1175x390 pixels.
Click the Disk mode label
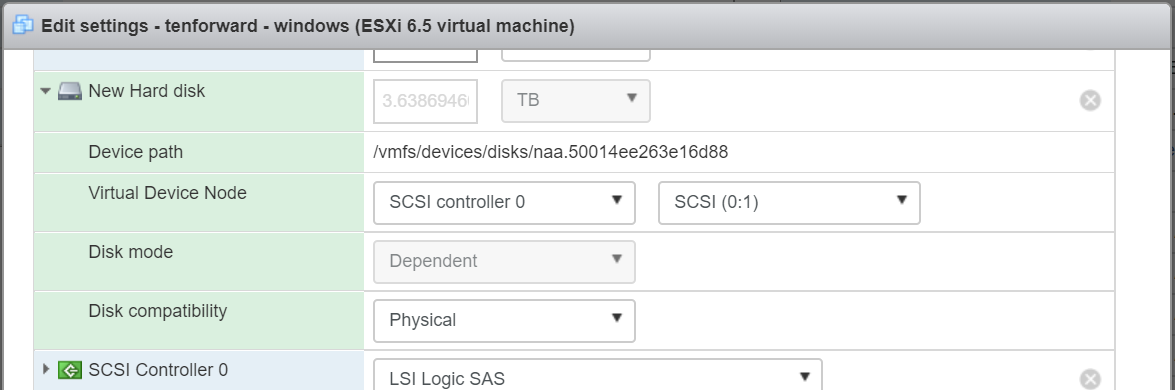[x=130, y=252]
